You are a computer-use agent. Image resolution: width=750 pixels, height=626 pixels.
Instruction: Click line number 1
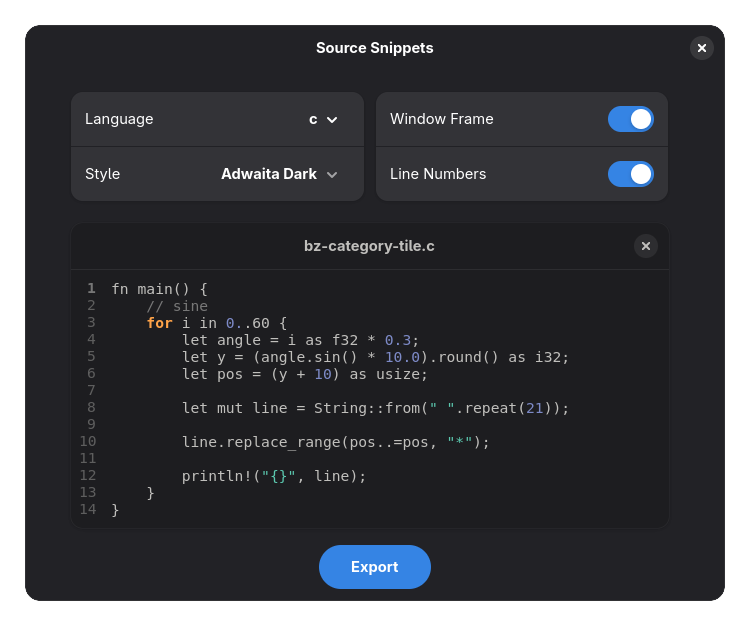click(91, 288)
